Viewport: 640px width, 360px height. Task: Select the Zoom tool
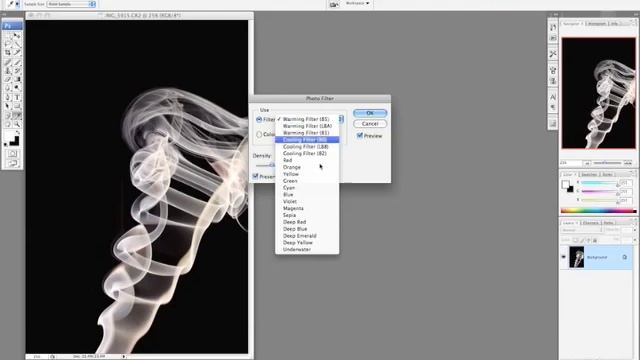point(17,124)
